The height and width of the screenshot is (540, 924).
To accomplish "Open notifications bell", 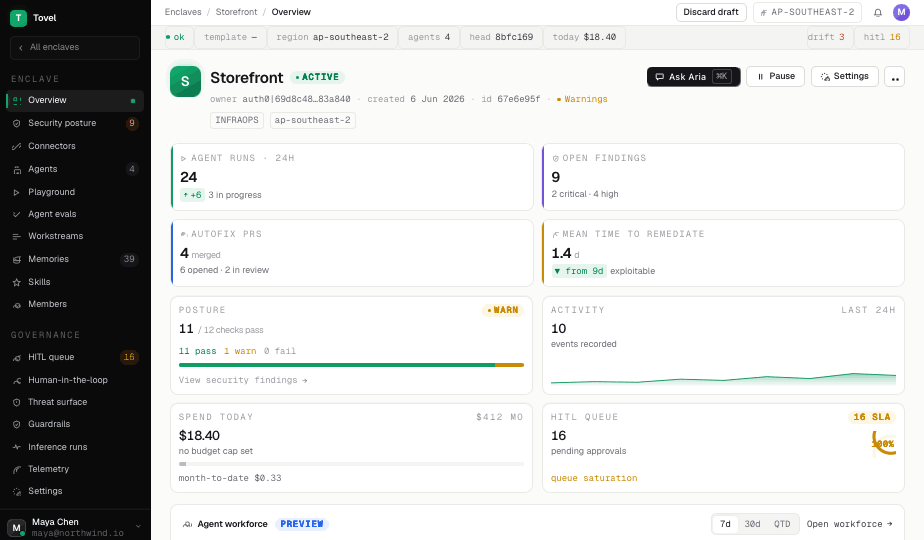I will (877, 12).
